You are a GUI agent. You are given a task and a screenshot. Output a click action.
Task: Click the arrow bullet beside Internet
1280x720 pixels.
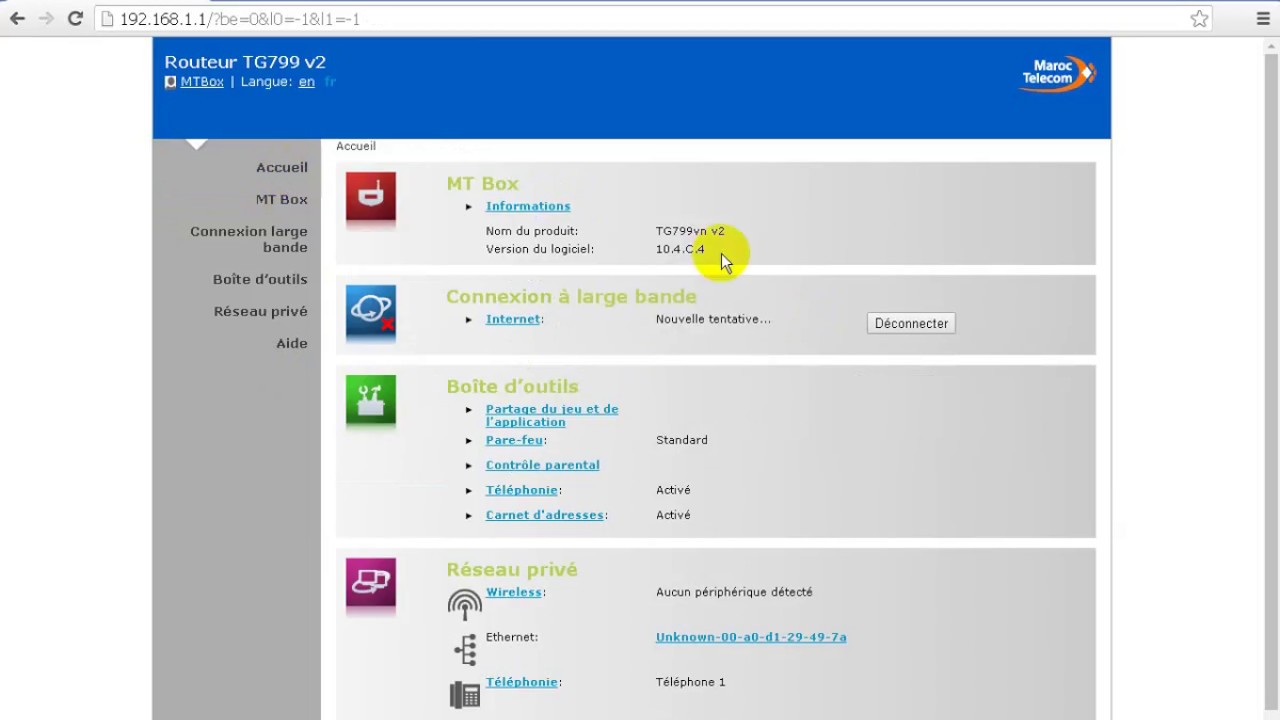point(469,320)
